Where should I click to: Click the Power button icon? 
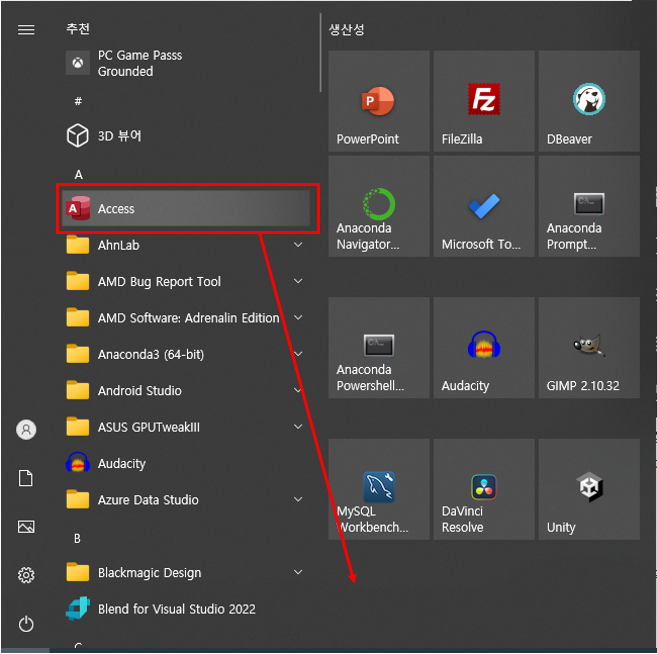point(26,624)
